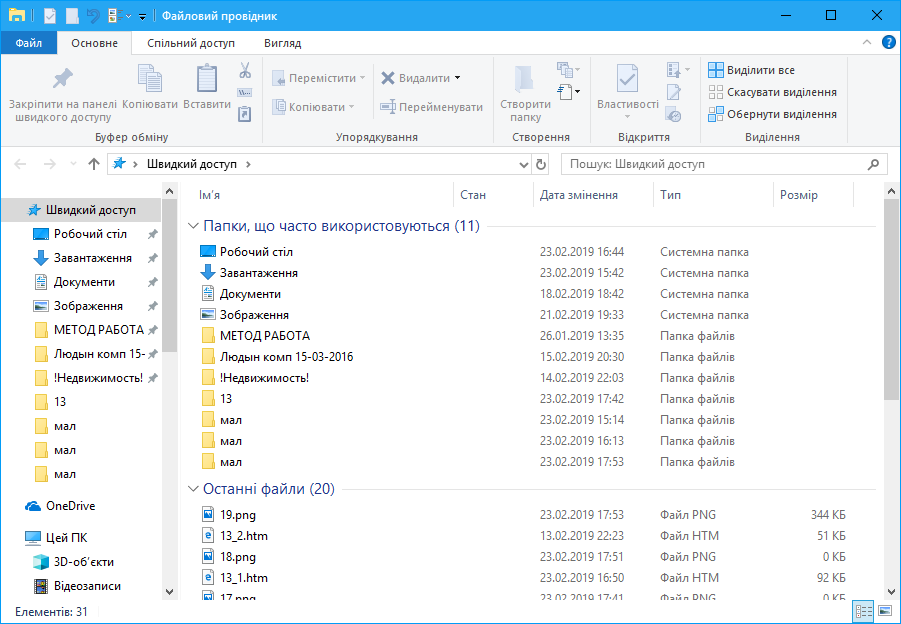This screenshot has width=901, height=624.
Task: Click the properties checkmark icon in title bar
Action: [x=50, y=16]
